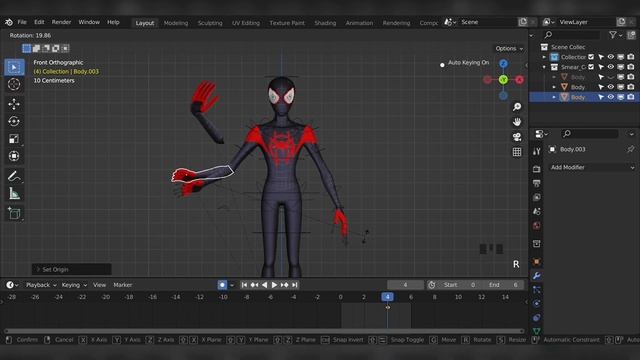Expand the Set Origin operator panel

tap(71, 269)
